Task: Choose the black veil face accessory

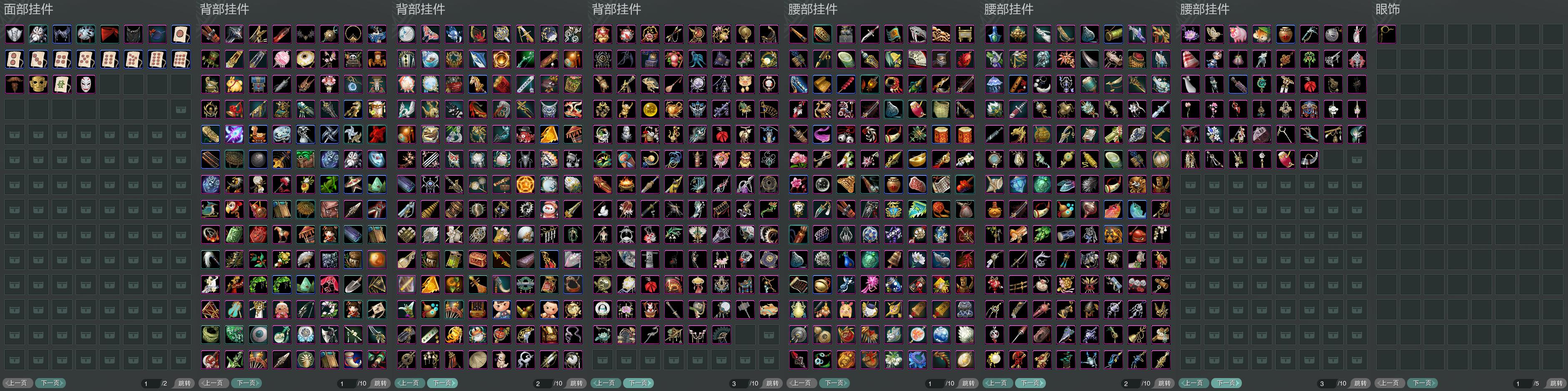Action: pyautogui.click(x=133, y=34)
